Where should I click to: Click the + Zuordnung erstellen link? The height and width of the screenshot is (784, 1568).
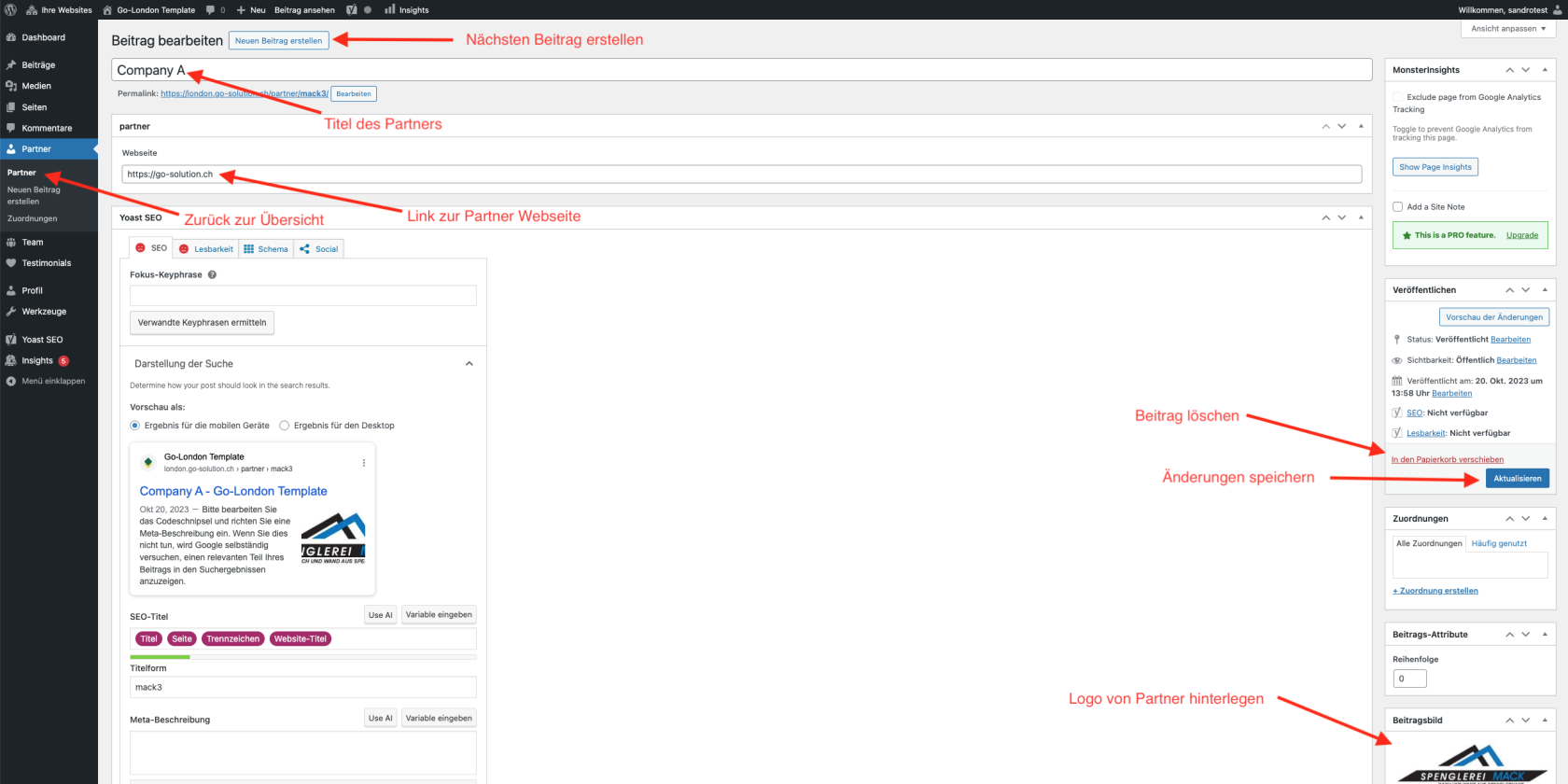1435,591
